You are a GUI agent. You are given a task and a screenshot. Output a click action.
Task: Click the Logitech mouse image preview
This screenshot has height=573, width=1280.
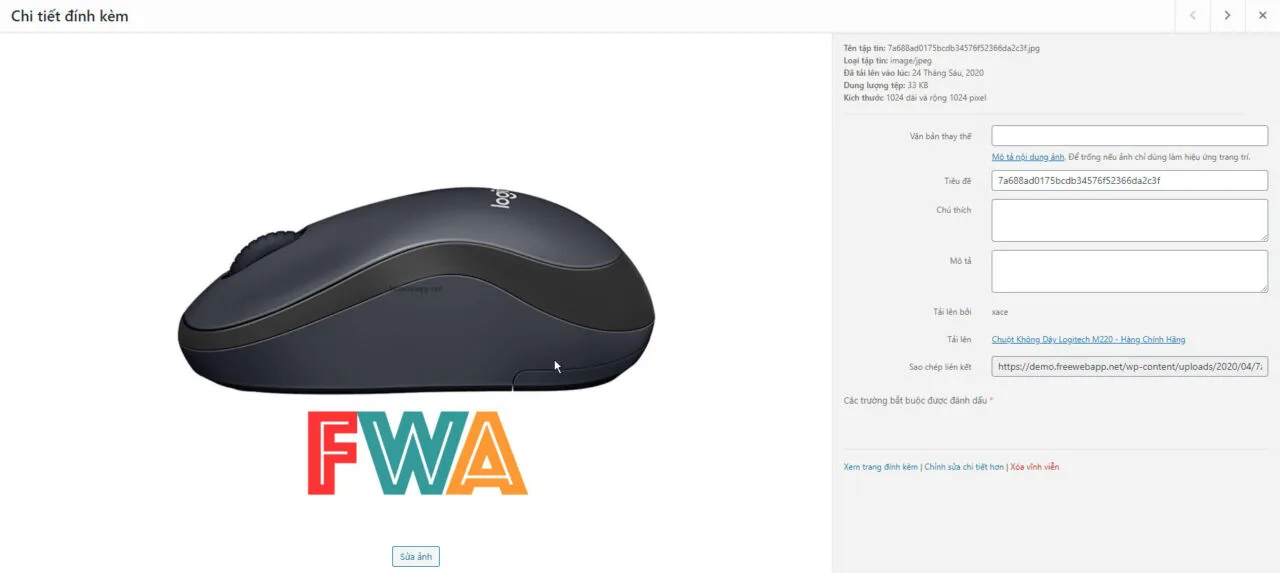416,291
